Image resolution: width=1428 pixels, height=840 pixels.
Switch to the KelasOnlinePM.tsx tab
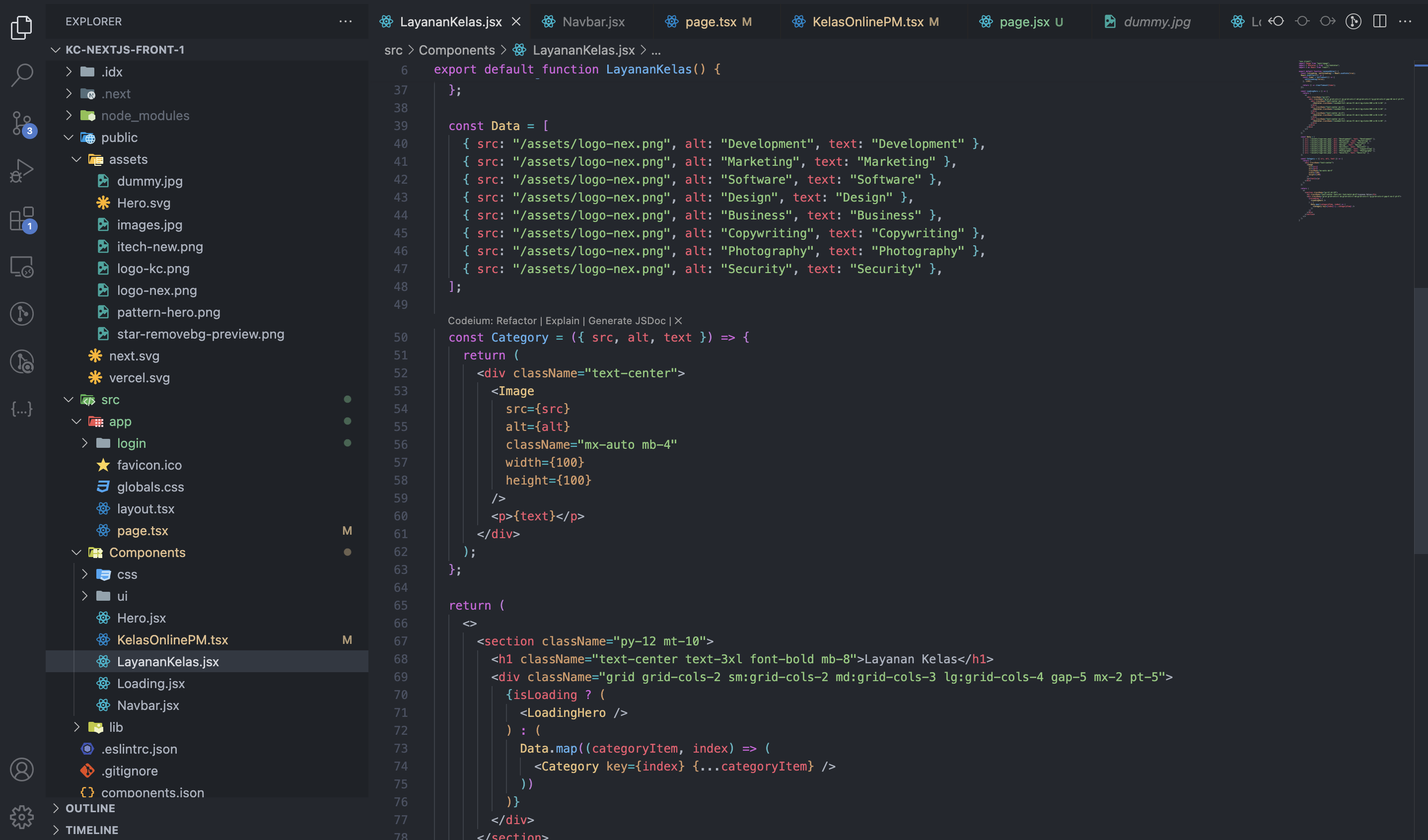coord(873,21)
